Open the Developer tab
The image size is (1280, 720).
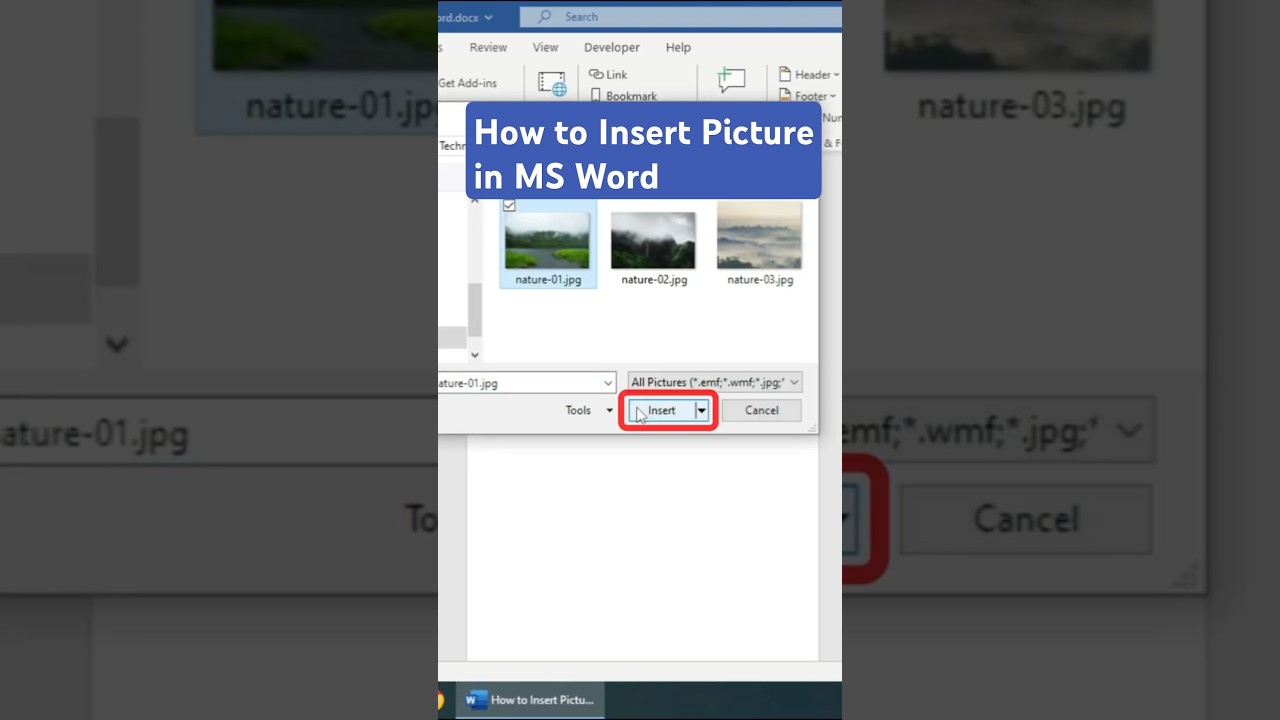point(612,47)
